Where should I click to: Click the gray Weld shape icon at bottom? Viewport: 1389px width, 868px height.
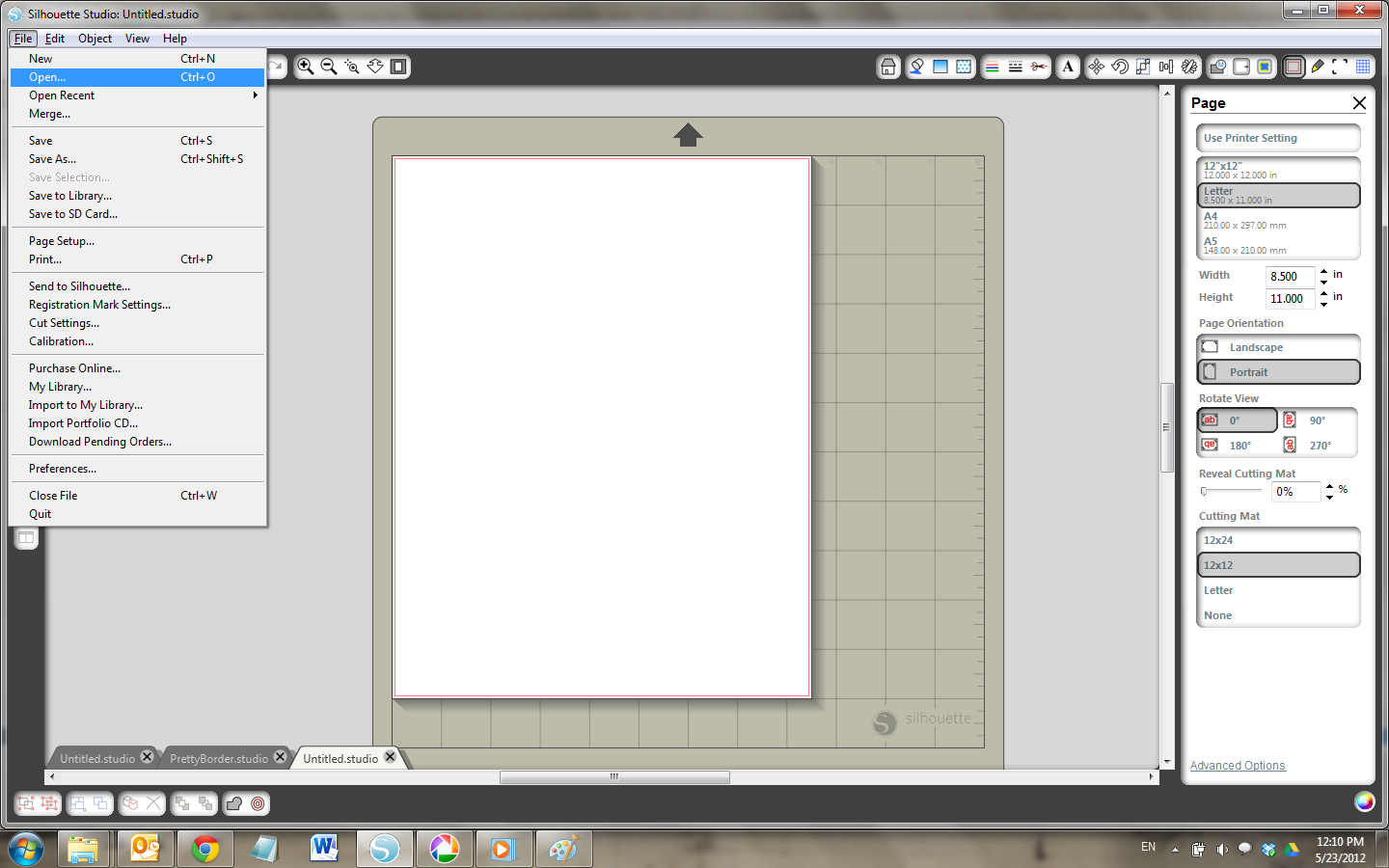click(234, 803)
